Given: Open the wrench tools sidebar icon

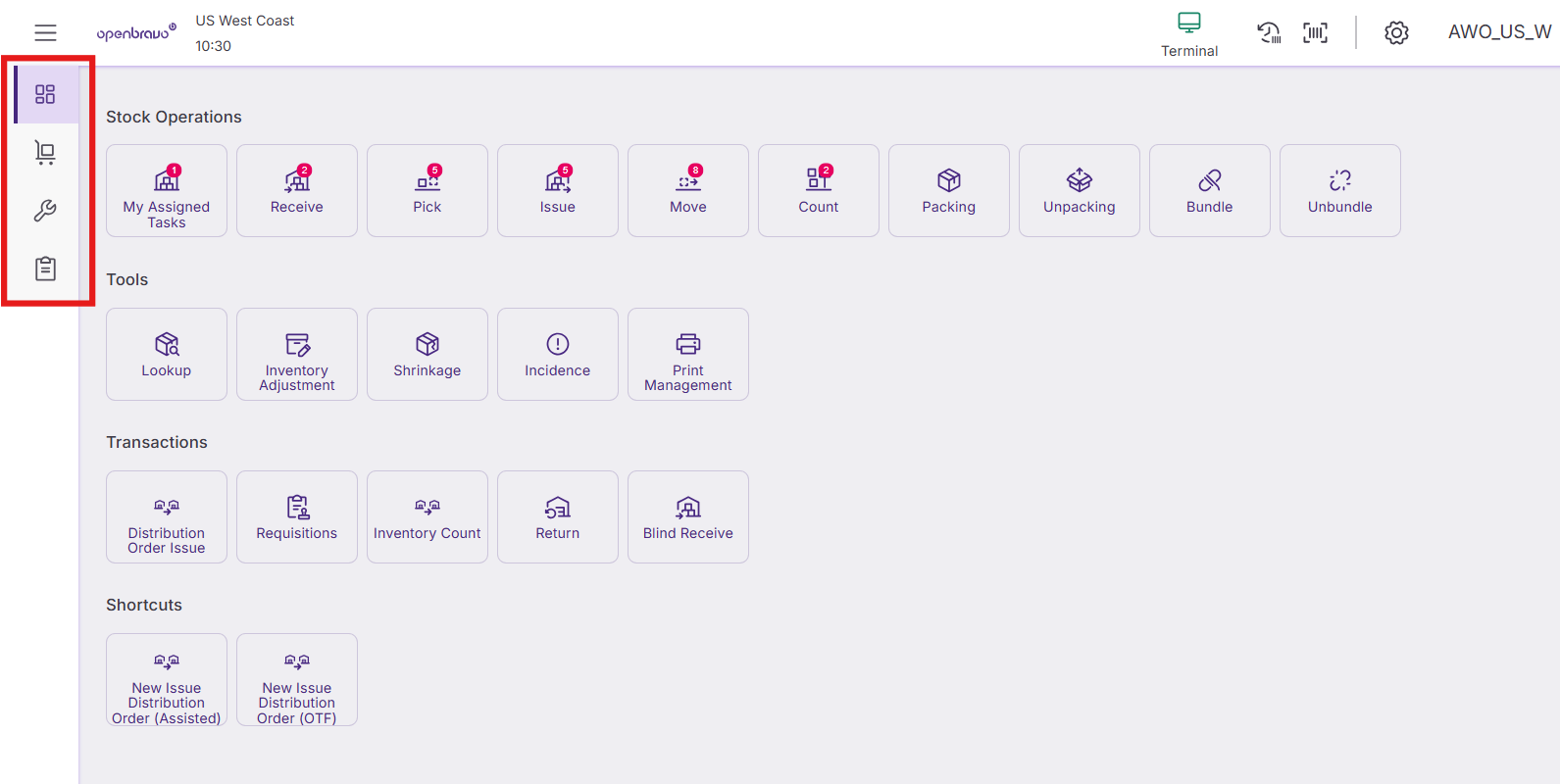Looking at the screenshot, I should pos(45,211).
